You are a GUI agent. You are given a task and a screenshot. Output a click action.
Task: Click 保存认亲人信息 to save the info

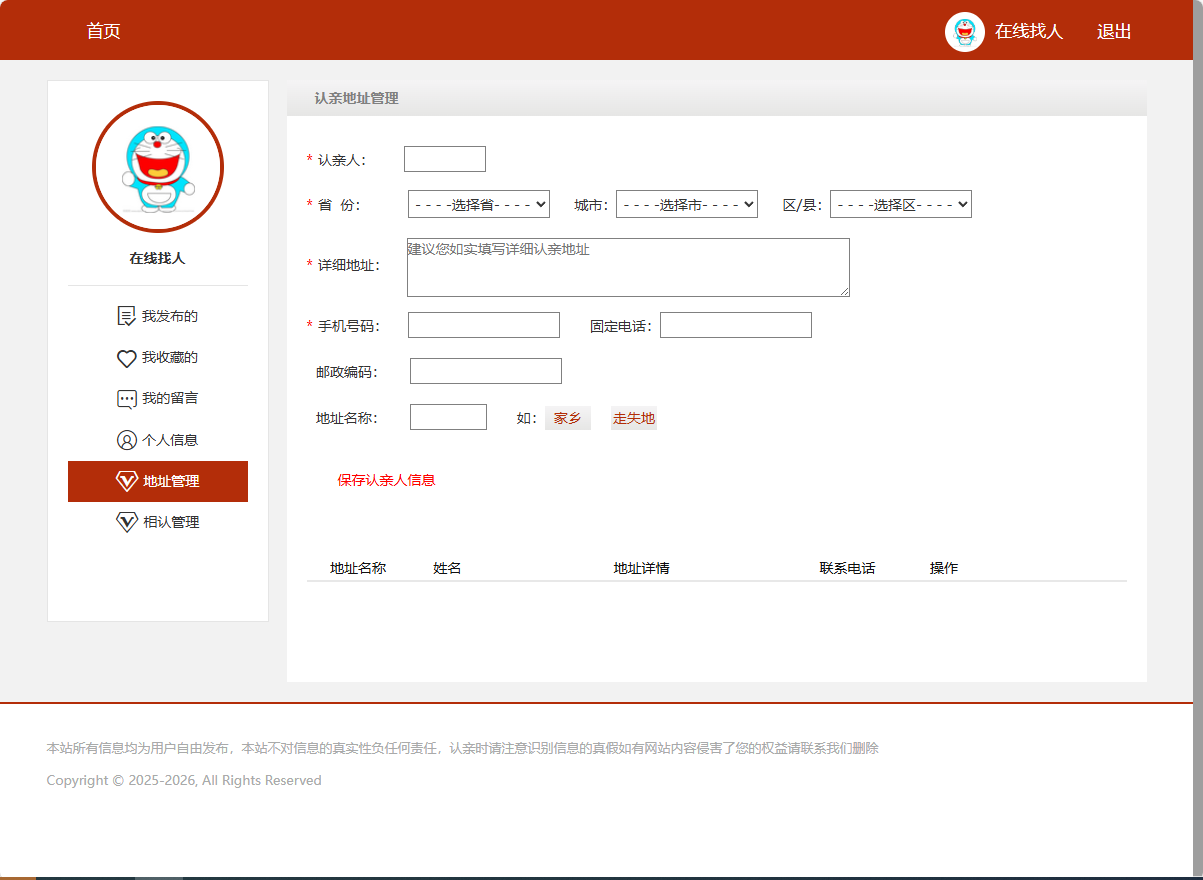point(387,480)
